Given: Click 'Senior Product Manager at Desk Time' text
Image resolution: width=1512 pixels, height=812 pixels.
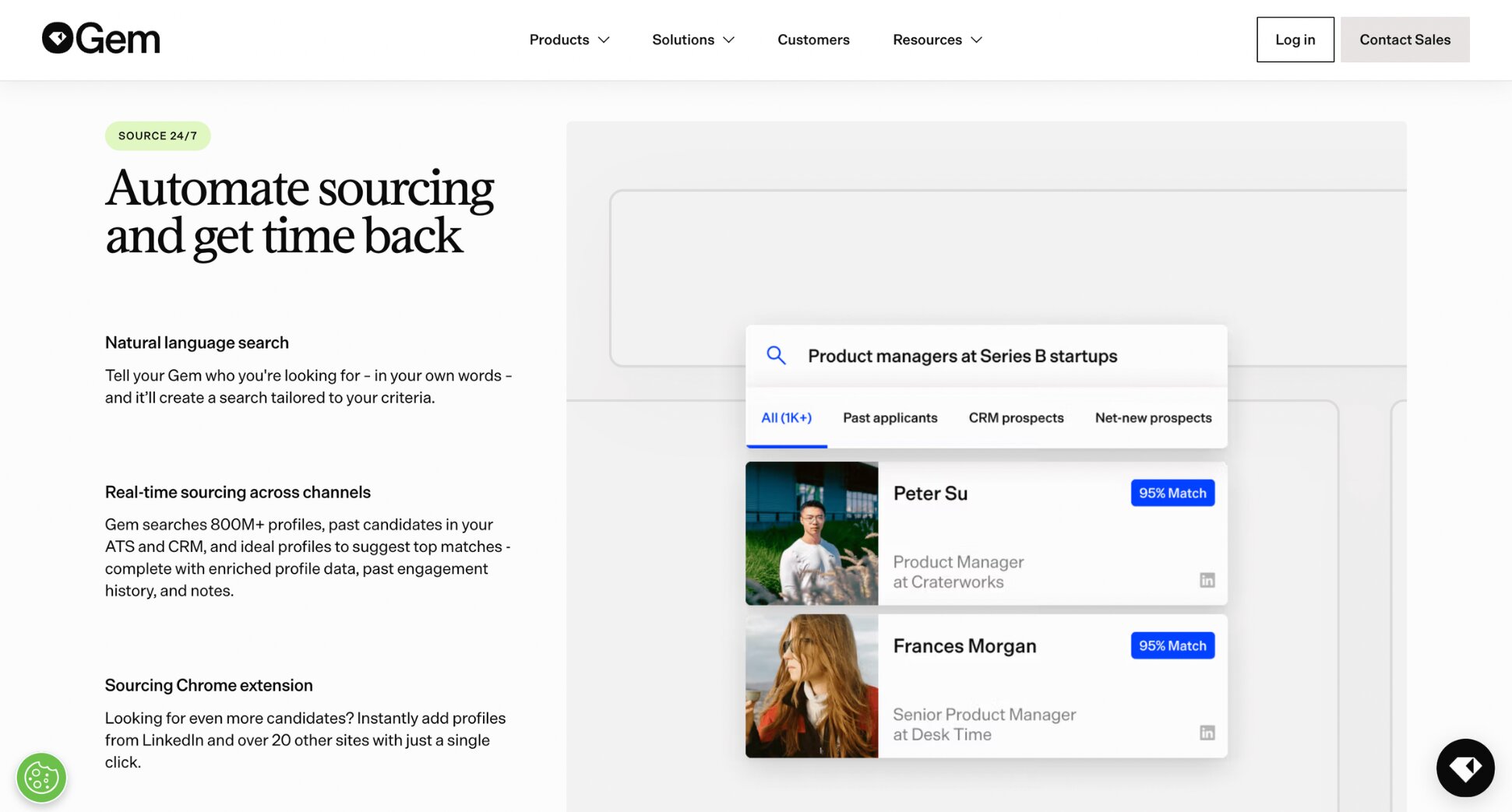Looking at the screenshot, I should point(984,725).
